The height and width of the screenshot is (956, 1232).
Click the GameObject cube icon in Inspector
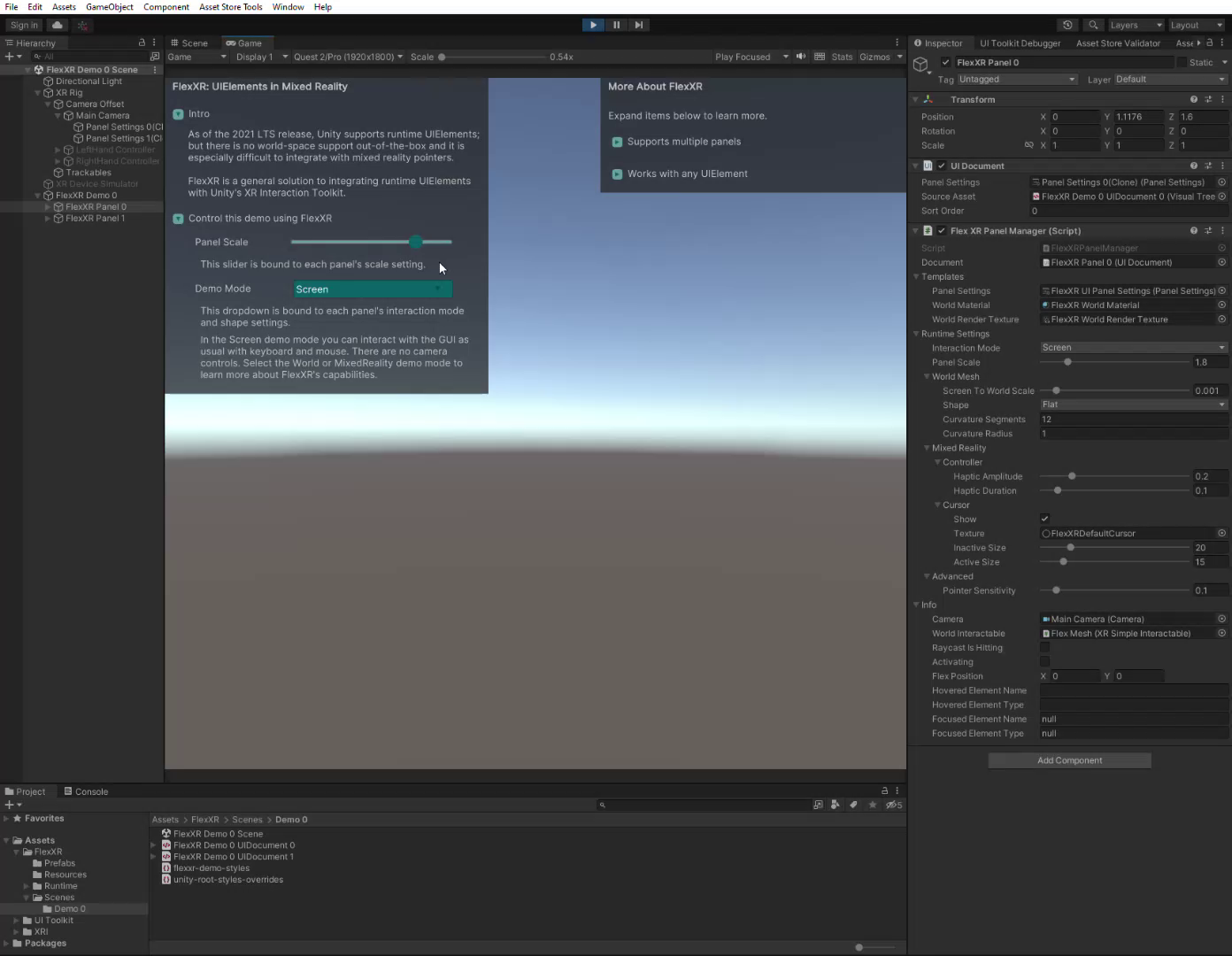pyautogui.click(x=920, y=65)
